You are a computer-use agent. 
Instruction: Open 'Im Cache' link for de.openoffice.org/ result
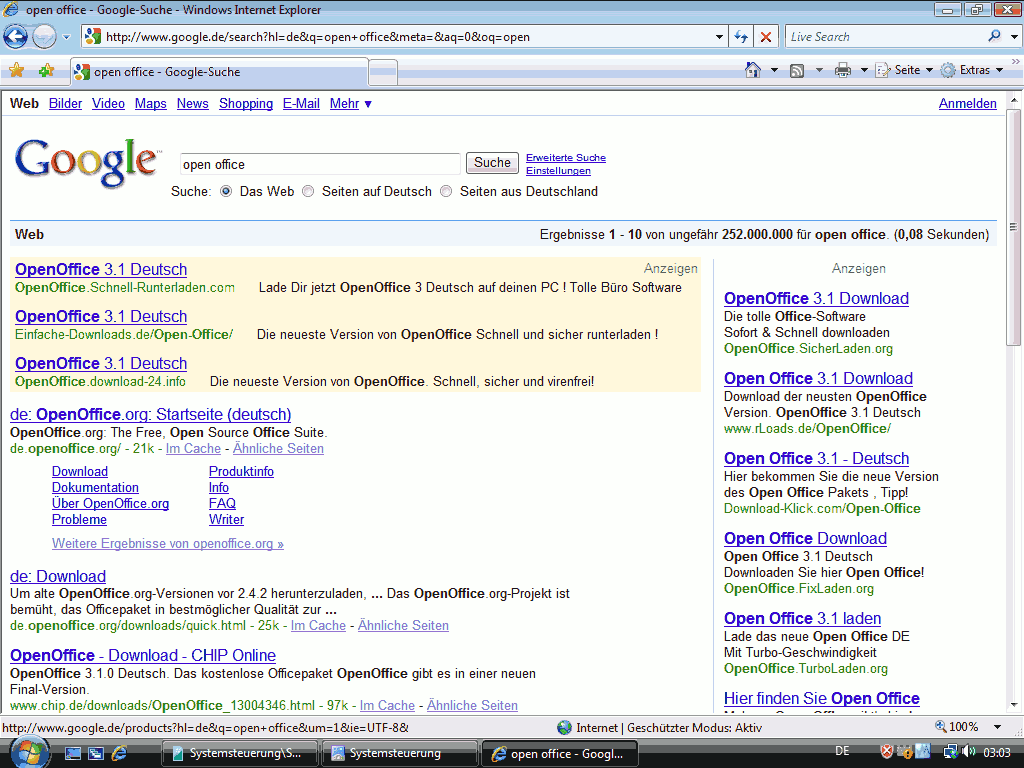[193, 449]
